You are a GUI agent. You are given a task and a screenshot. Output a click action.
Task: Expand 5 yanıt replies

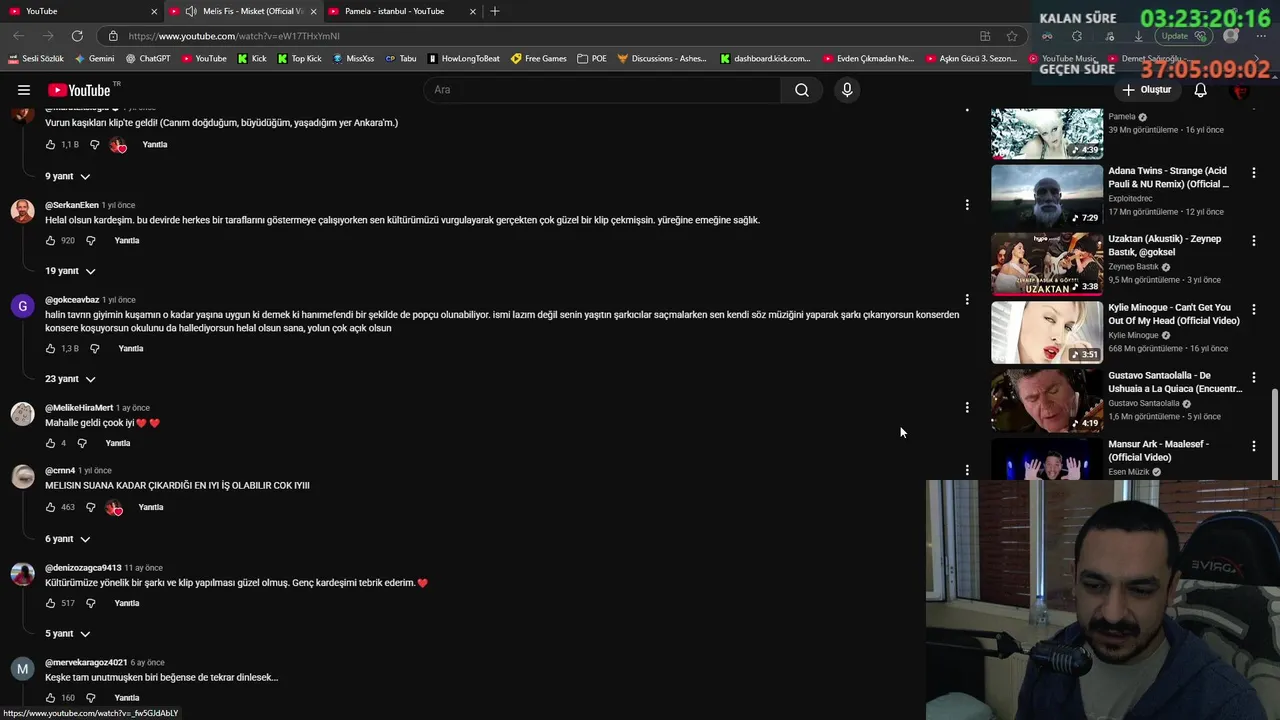(67, 634)
